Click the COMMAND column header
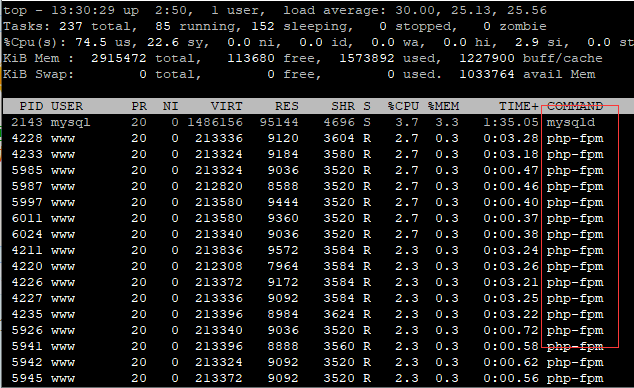 [x=575, y=106]
